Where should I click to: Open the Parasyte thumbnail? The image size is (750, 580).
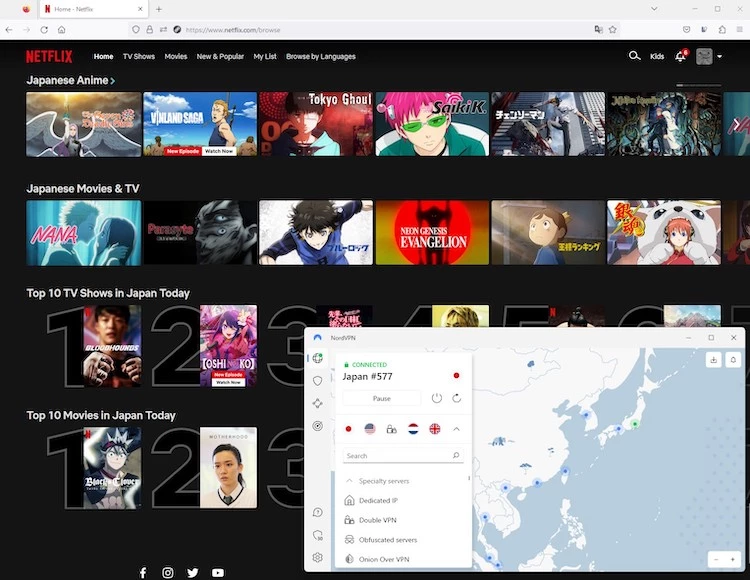tap(200, 232)
